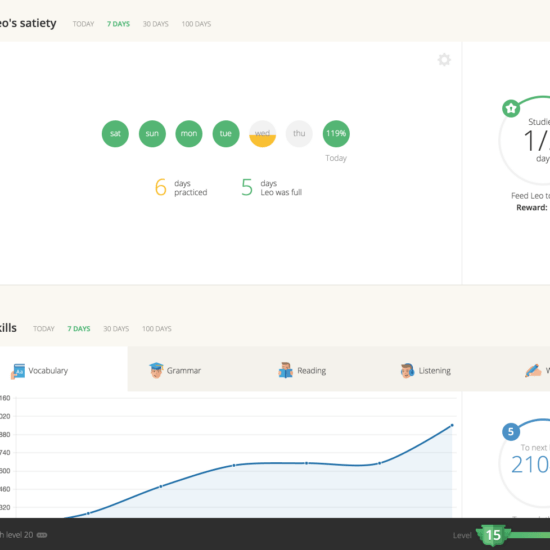Show satiety for 30 DAYS
Screen dimensions: 550x550
(x=155, y=24)
